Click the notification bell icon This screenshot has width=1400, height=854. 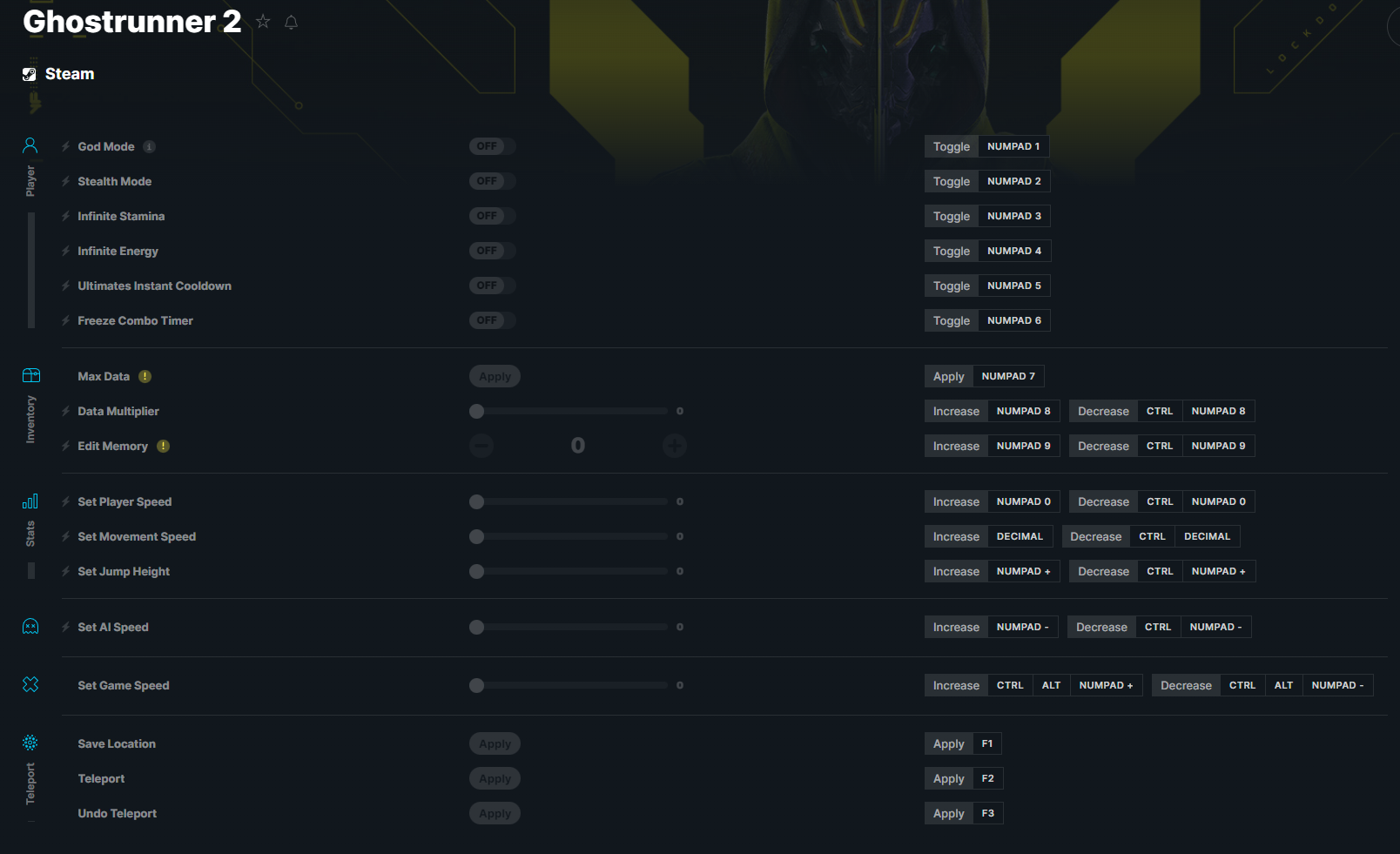point(292,23)
